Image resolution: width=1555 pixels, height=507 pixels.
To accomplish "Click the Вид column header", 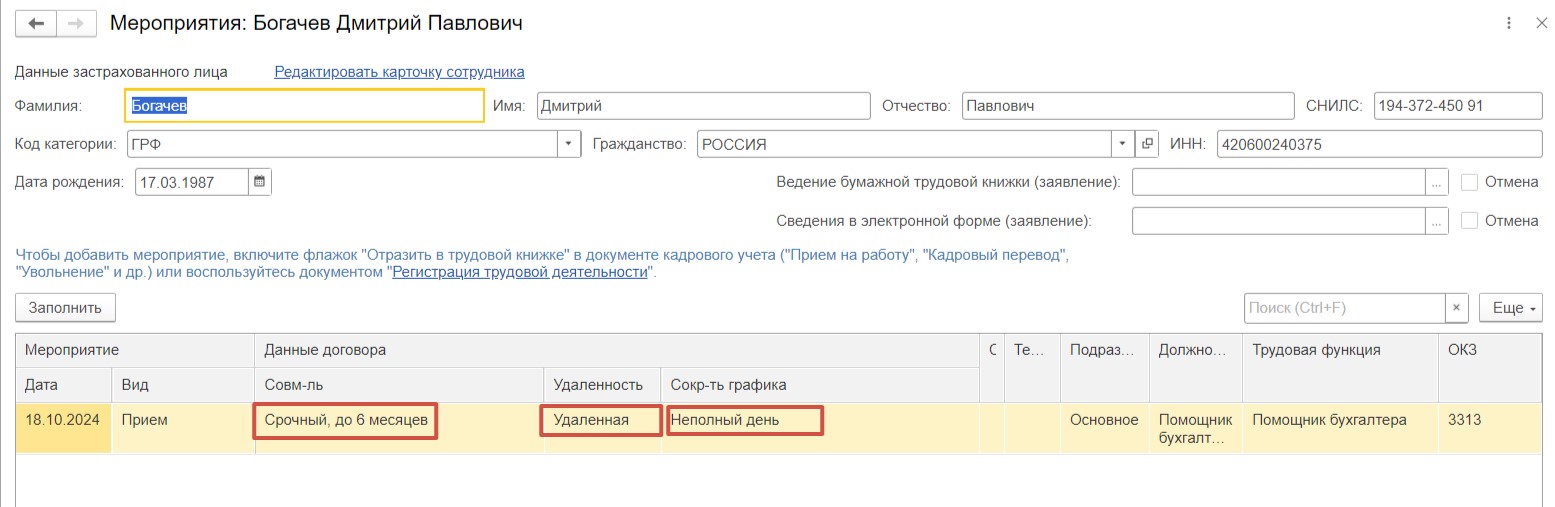I will pos(183,384).
